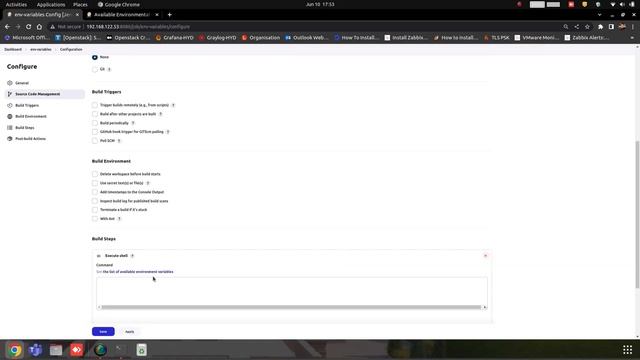
Task: Open Grafana-HYD bookmark
Action: (174, 38)
